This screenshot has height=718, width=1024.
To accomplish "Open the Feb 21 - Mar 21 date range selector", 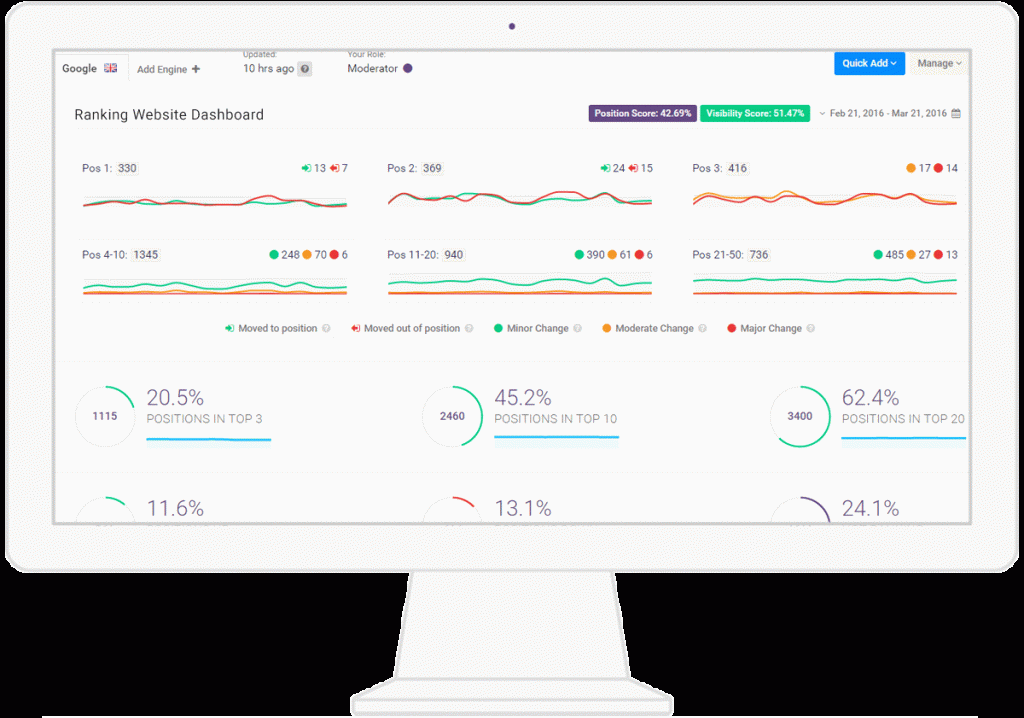I will pos(890,114).
